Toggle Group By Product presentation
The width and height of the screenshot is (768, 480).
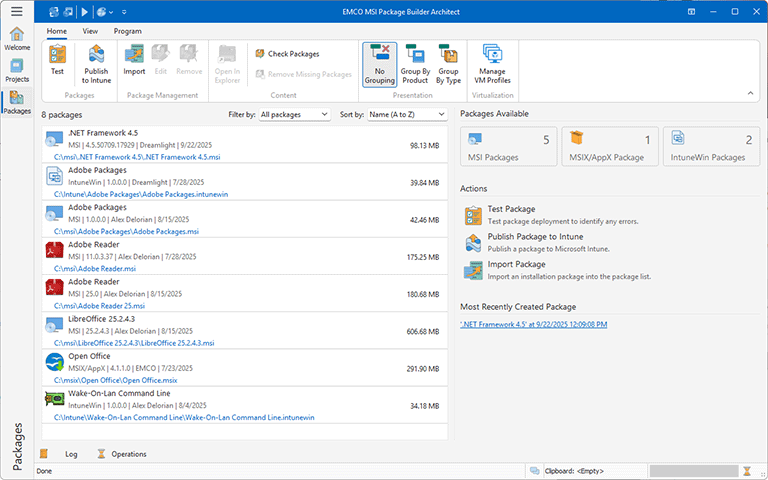tap(414, 64)
